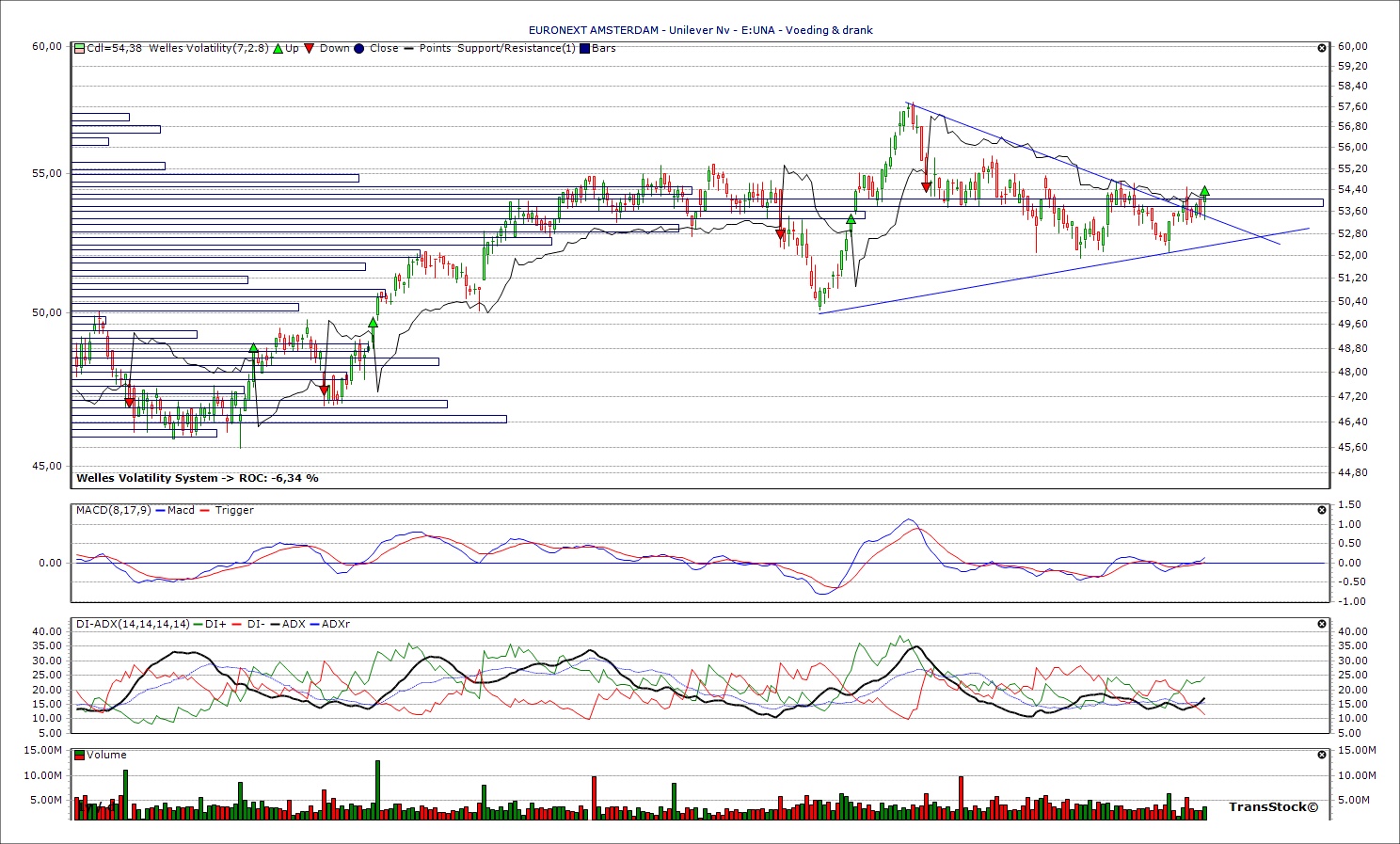Viewport: 1400px width, 844px height.
Task: Click the 15.00M left volume axis label
Action: [x=44, y=750]
